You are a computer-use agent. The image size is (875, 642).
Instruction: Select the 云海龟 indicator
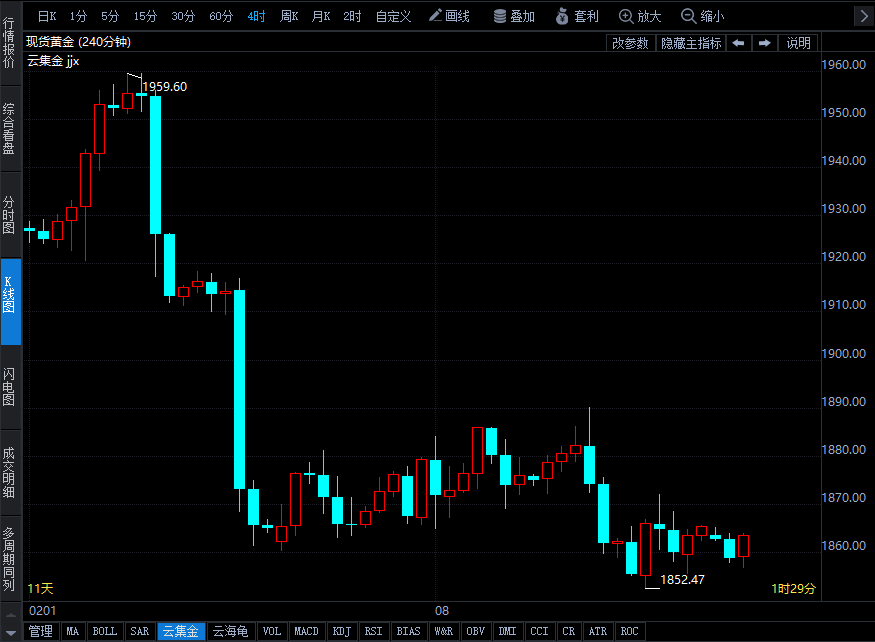230,631
